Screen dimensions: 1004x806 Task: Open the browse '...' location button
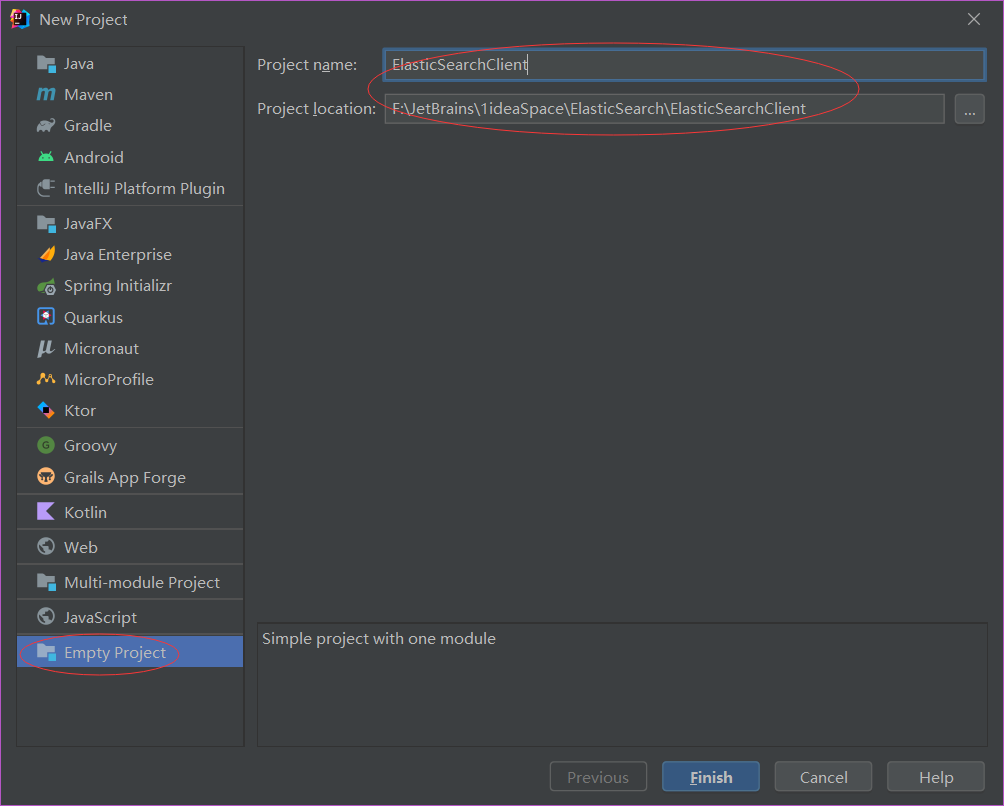(x=969, y=109)
